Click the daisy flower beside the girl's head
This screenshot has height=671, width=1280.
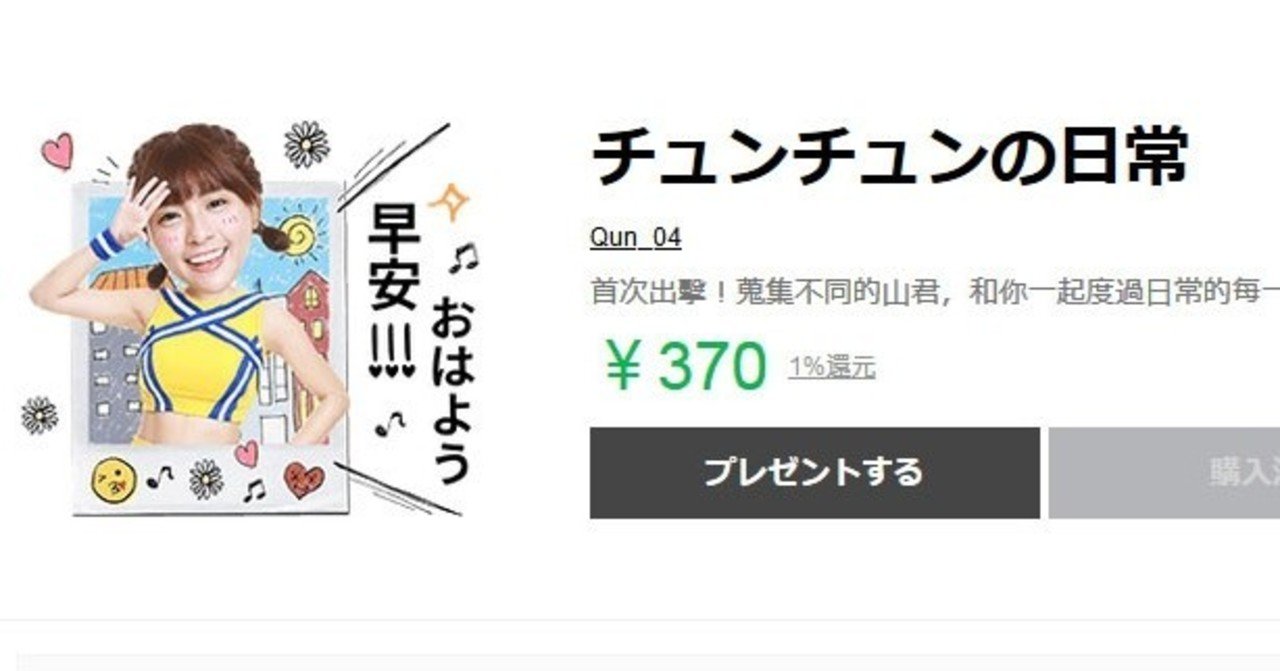[306, 144]
